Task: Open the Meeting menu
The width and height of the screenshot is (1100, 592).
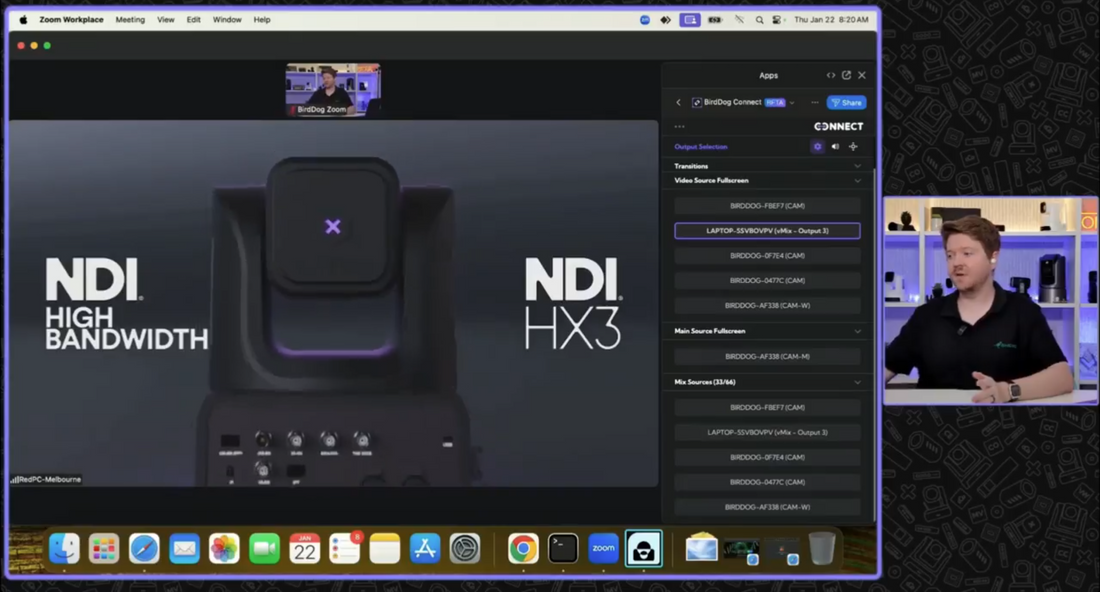Action: click(x=130, y=19)
